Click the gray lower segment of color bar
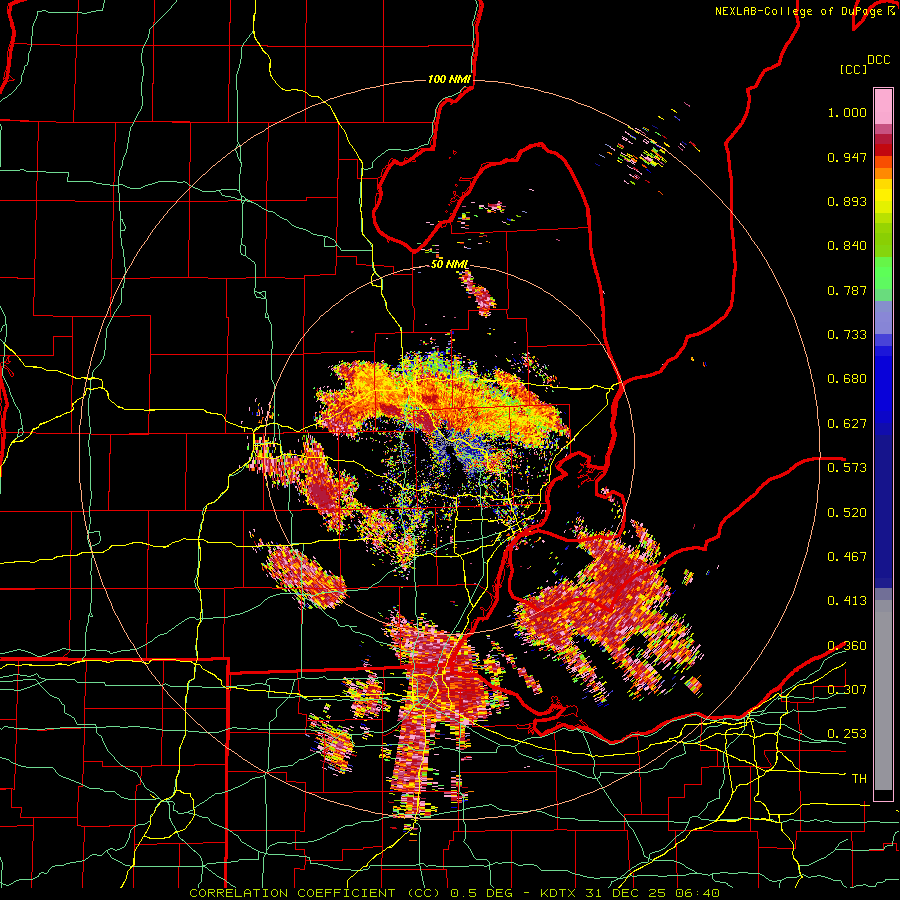Image resolution: width=900 pixels, height=900 pixels. 883,695
